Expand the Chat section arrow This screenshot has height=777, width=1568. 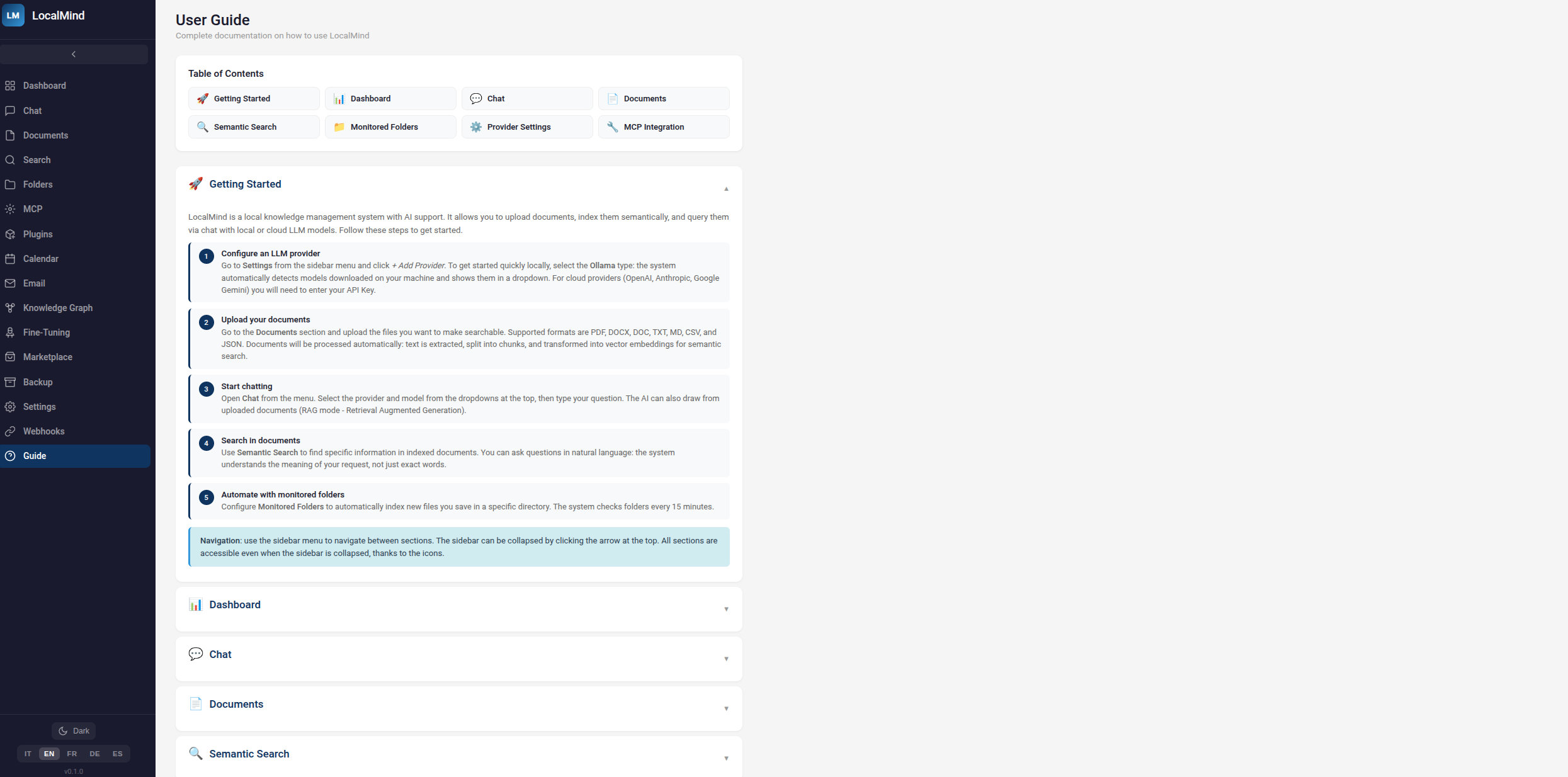(x=726, y=659)
